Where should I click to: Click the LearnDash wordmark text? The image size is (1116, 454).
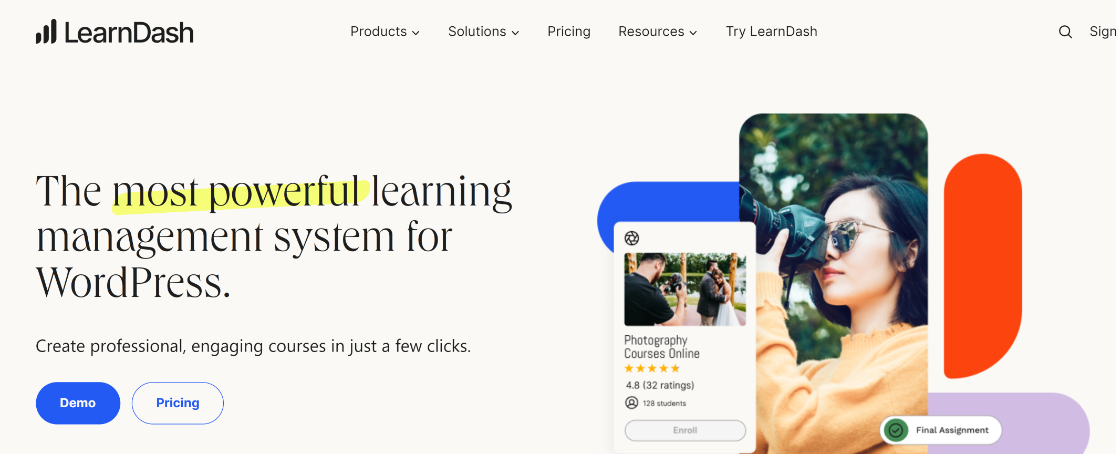(129, 32)
